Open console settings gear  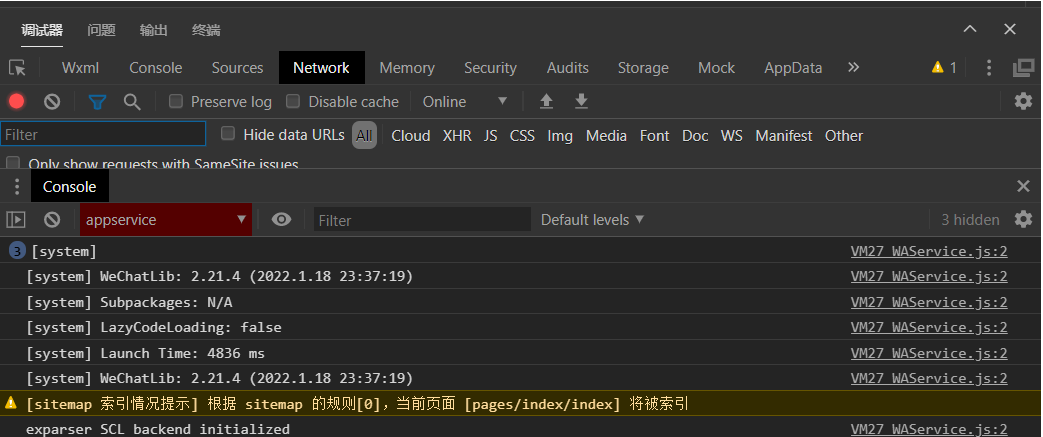[1023, 219]
